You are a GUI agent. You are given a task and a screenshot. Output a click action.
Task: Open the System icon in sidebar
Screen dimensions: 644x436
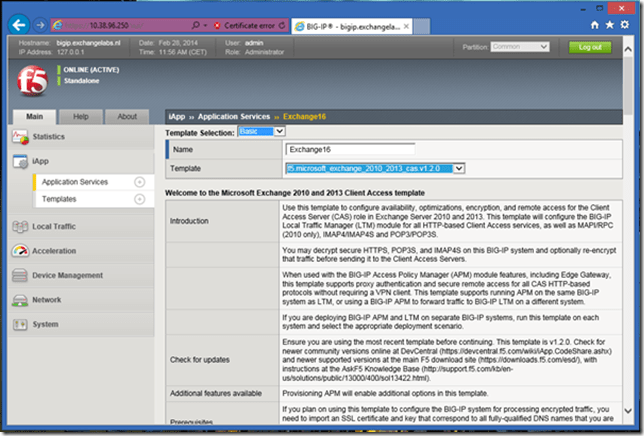[19, 325]
